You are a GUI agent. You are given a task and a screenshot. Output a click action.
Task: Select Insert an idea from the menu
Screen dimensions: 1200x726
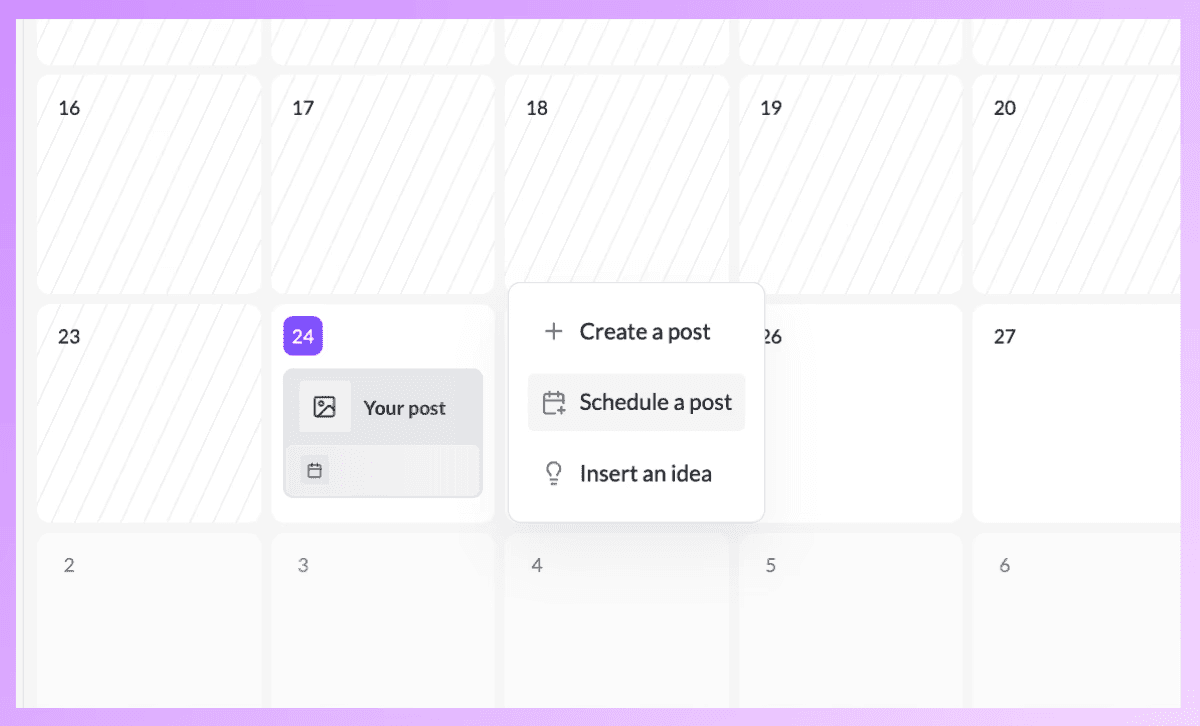645,473
